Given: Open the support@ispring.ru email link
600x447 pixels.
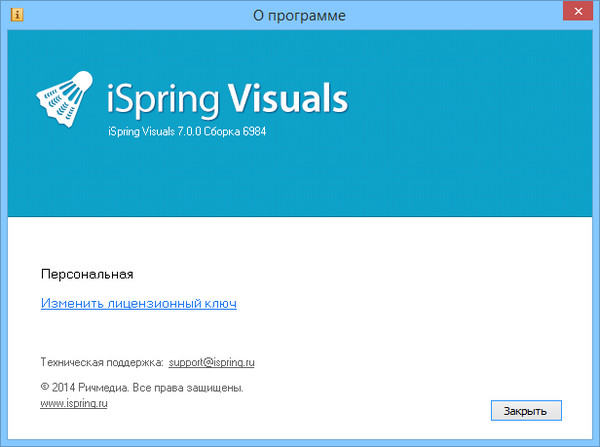Looking at the screenshot, I should pos(212,362).
